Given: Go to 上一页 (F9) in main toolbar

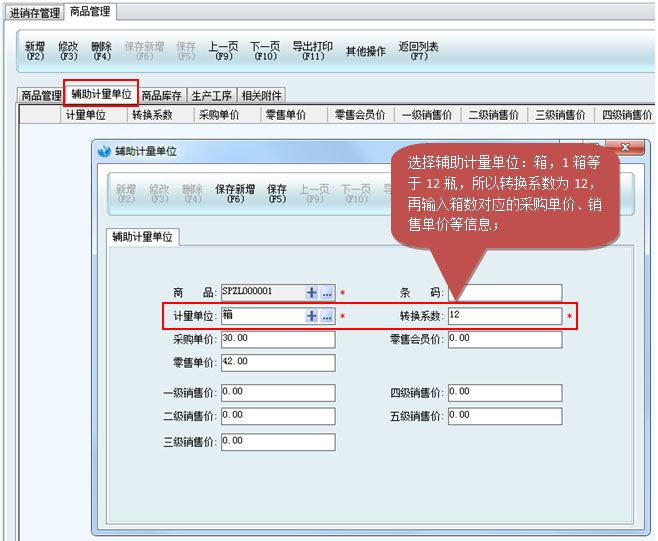Looking at the screenshot, I should tap(223, 51).
